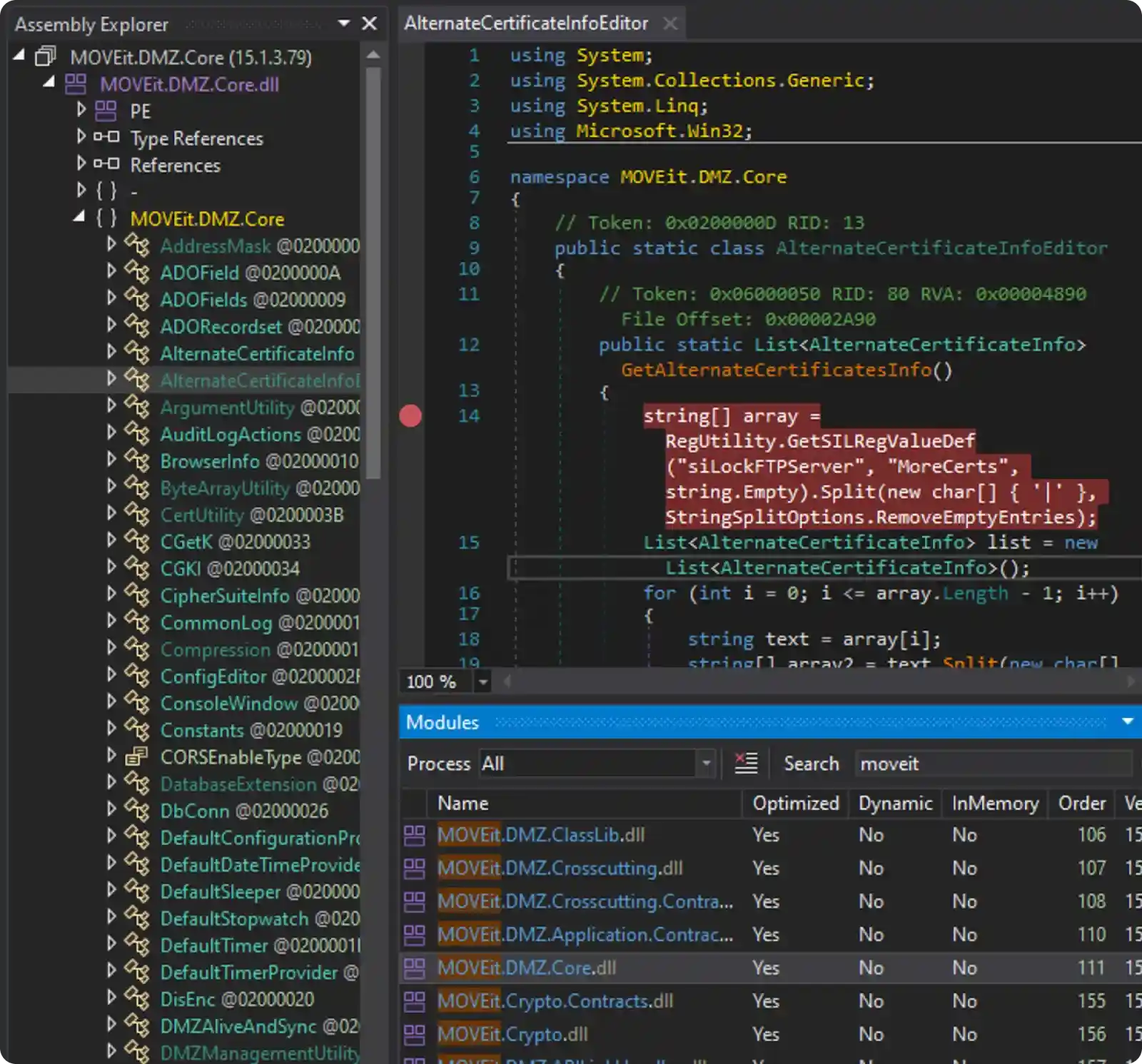Expand the AddressMask tree node
Viewport: 1142px width, 1064px height.
coord(112,243)
